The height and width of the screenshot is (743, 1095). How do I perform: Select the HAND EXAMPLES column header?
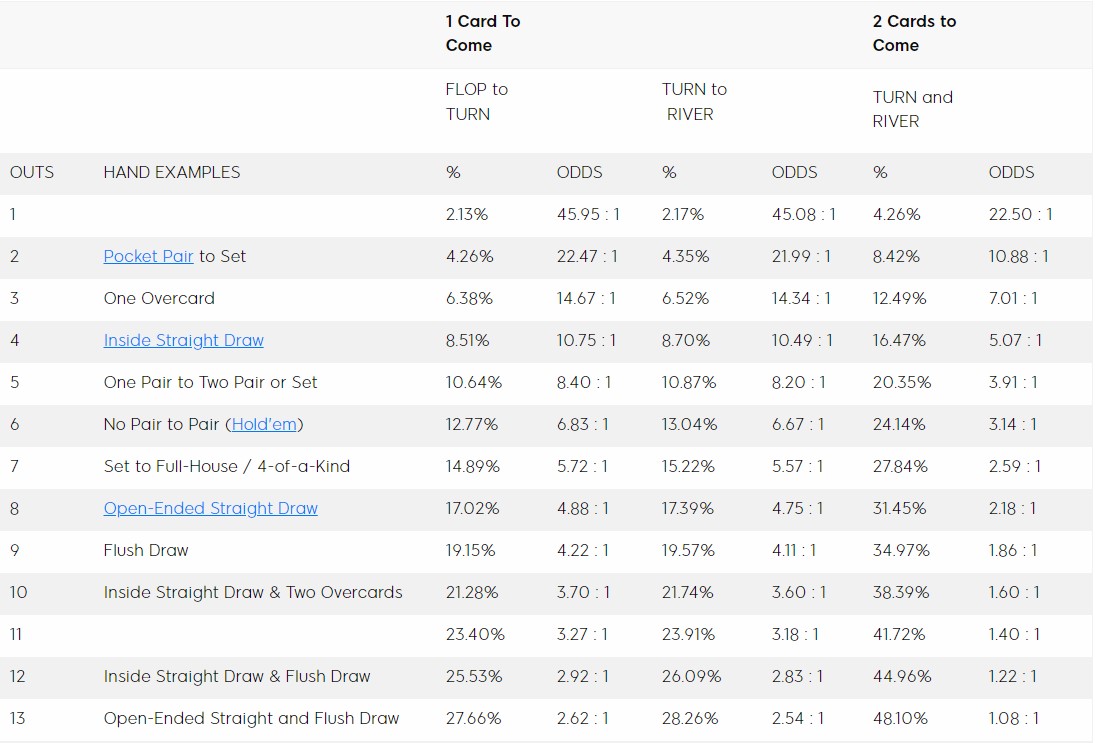172,172
